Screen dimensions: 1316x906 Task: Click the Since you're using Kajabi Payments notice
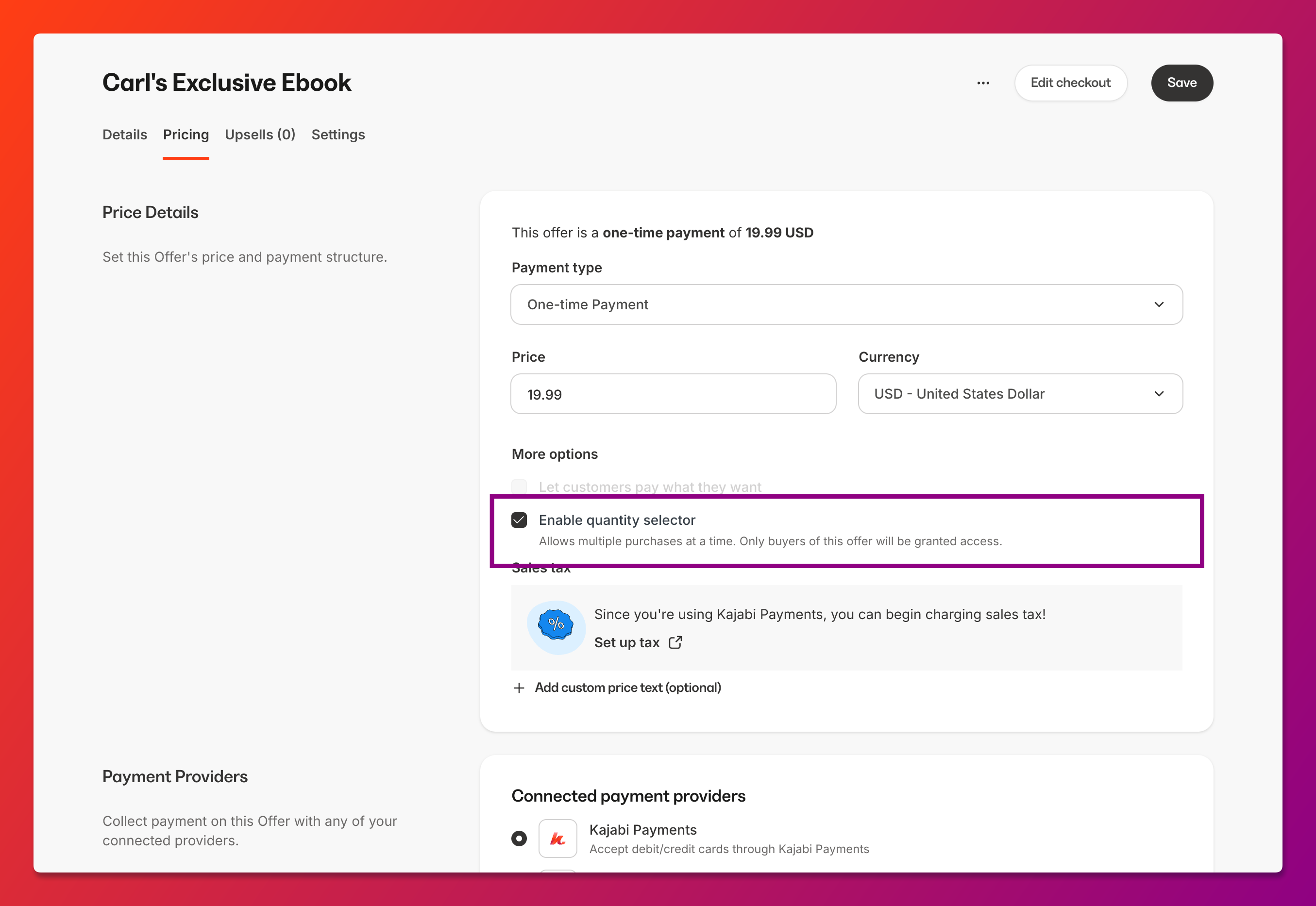[x=819, y=614]
